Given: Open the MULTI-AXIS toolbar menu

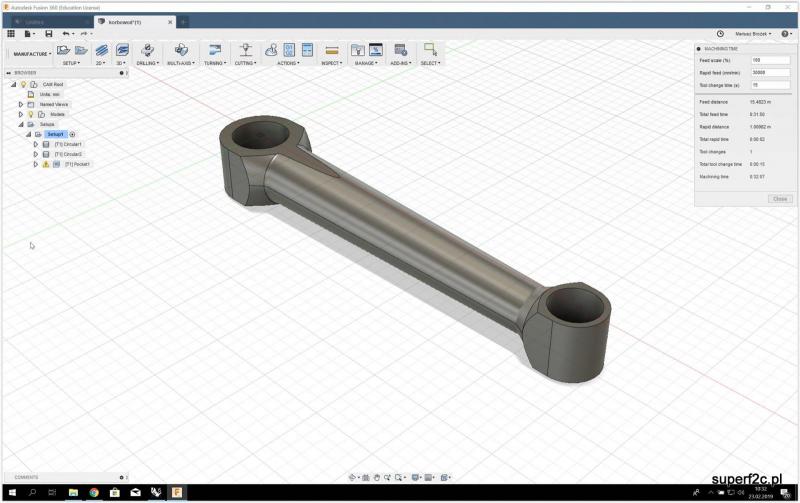Looking at the screenshot, I should click(x=181, y=63).
